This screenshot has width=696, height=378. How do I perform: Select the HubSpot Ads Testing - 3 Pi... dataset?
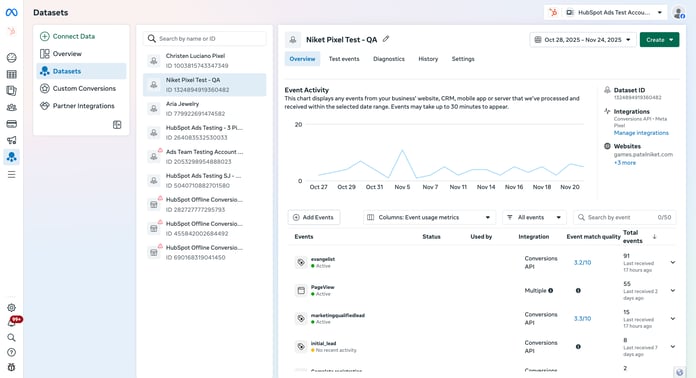[x=205, y=133]
